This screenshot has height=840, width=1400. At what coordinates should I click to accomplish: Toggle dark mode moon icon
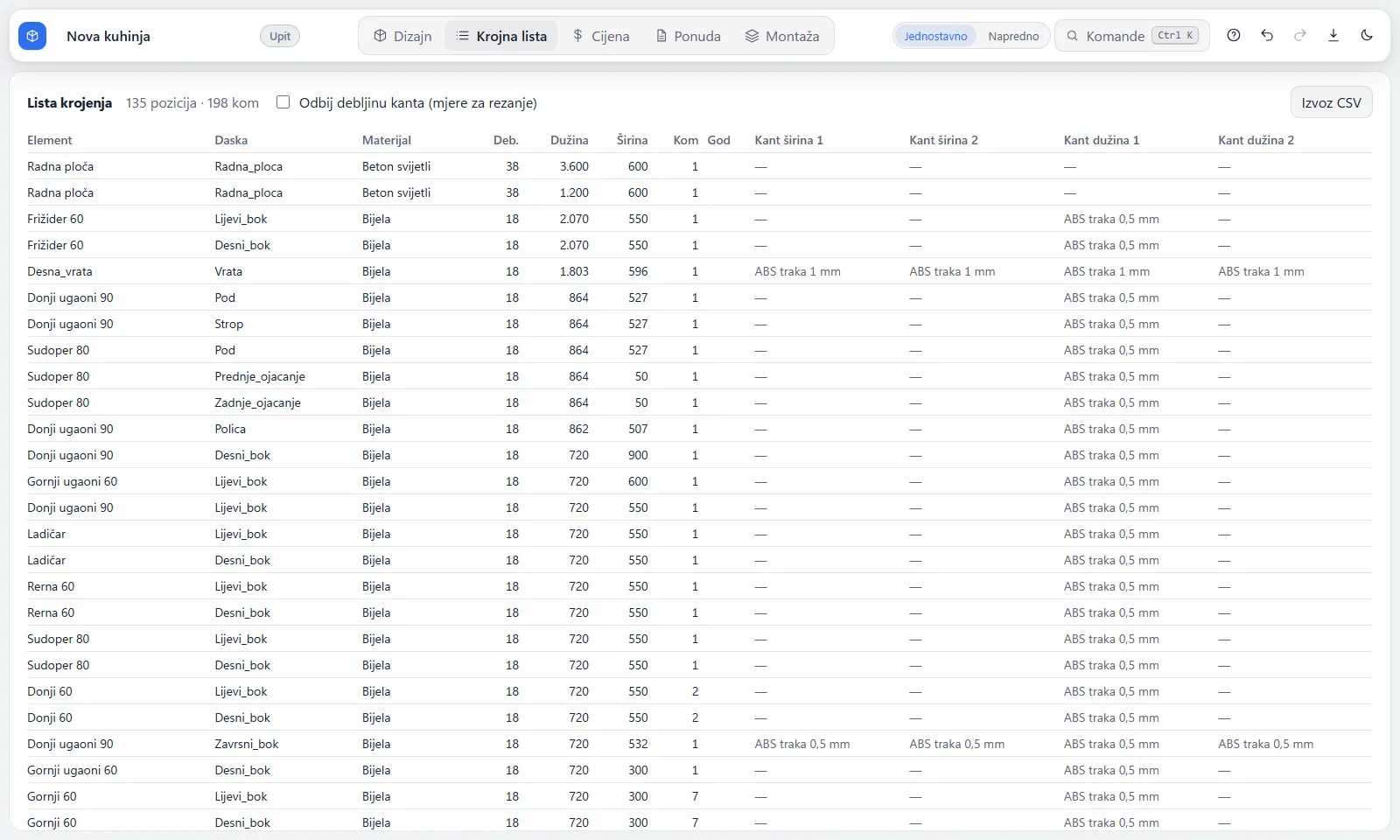click(x=1367, y=36)
